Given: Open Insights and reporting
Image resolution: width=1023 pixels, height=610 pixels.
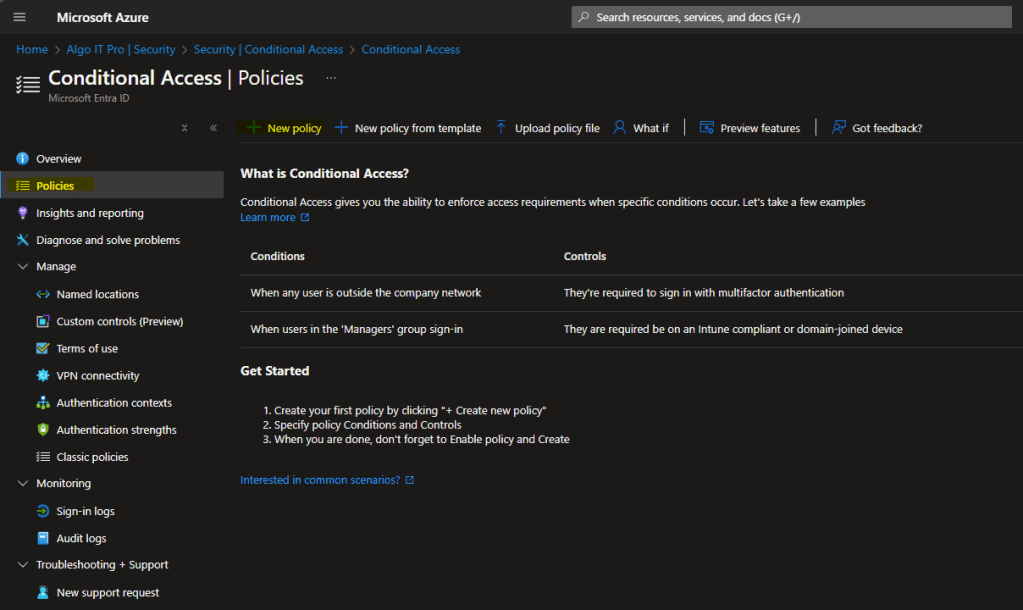Looking at the screenshot, I should [x=89, y=213].
